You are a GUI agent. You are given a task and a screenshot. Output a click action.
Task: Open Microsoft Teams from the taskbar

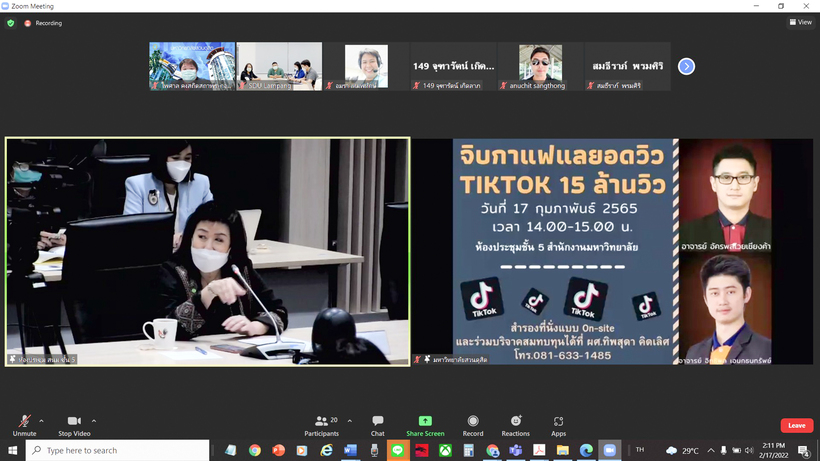[516, 450]
